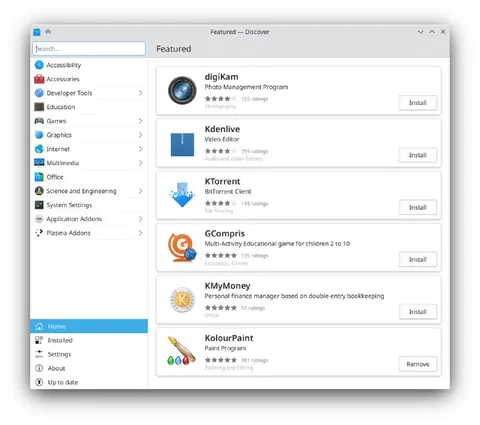Click the Settings sliders icon
The image size is (480, 425).
(x=39, y=354)
